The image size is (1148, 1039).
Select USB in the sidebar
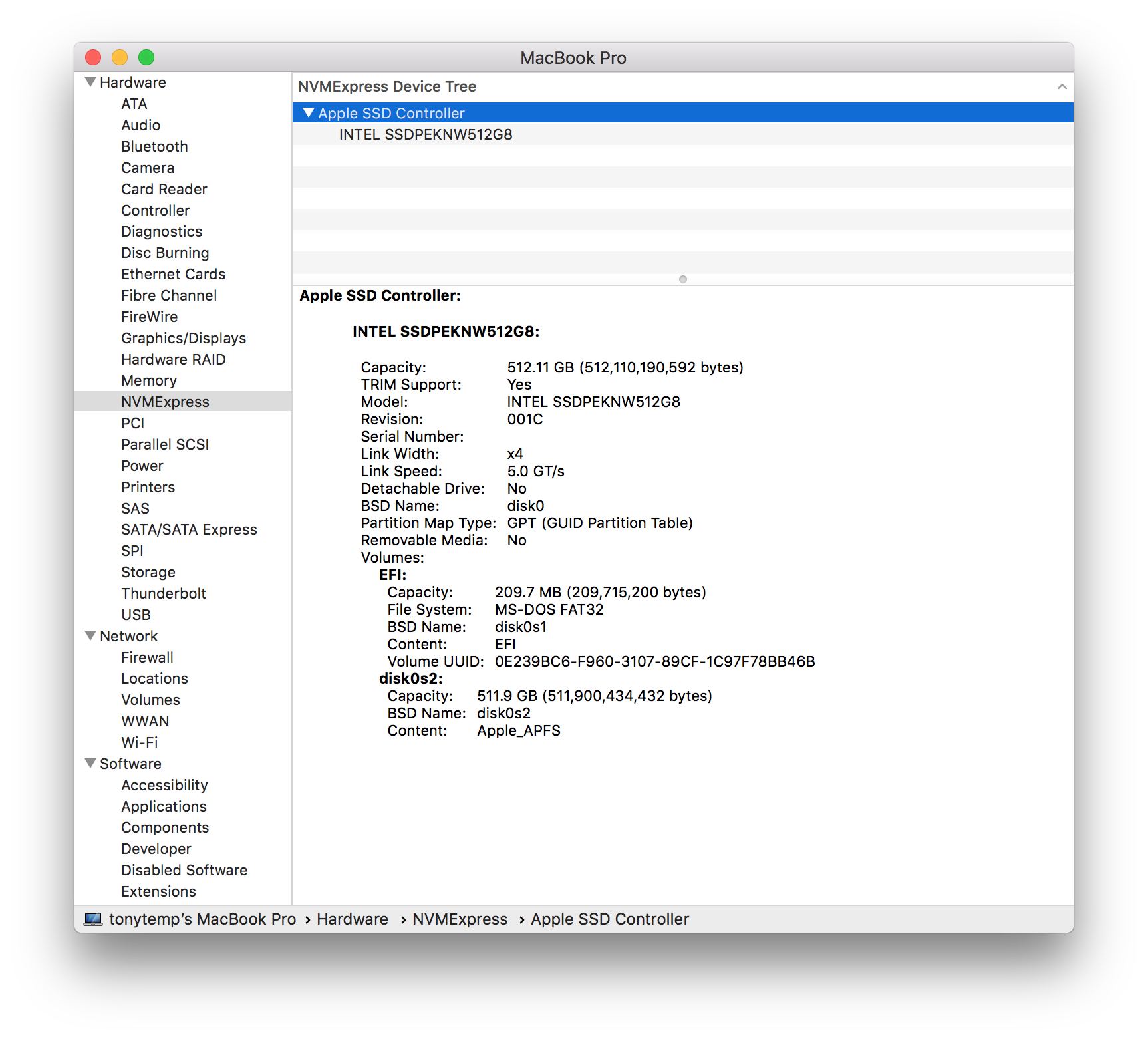point(136,615)
